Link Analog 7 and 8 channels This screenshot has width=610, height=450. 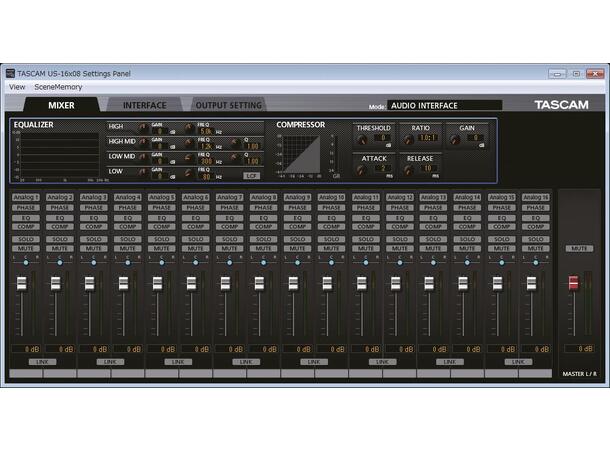[x=246, y=362]
